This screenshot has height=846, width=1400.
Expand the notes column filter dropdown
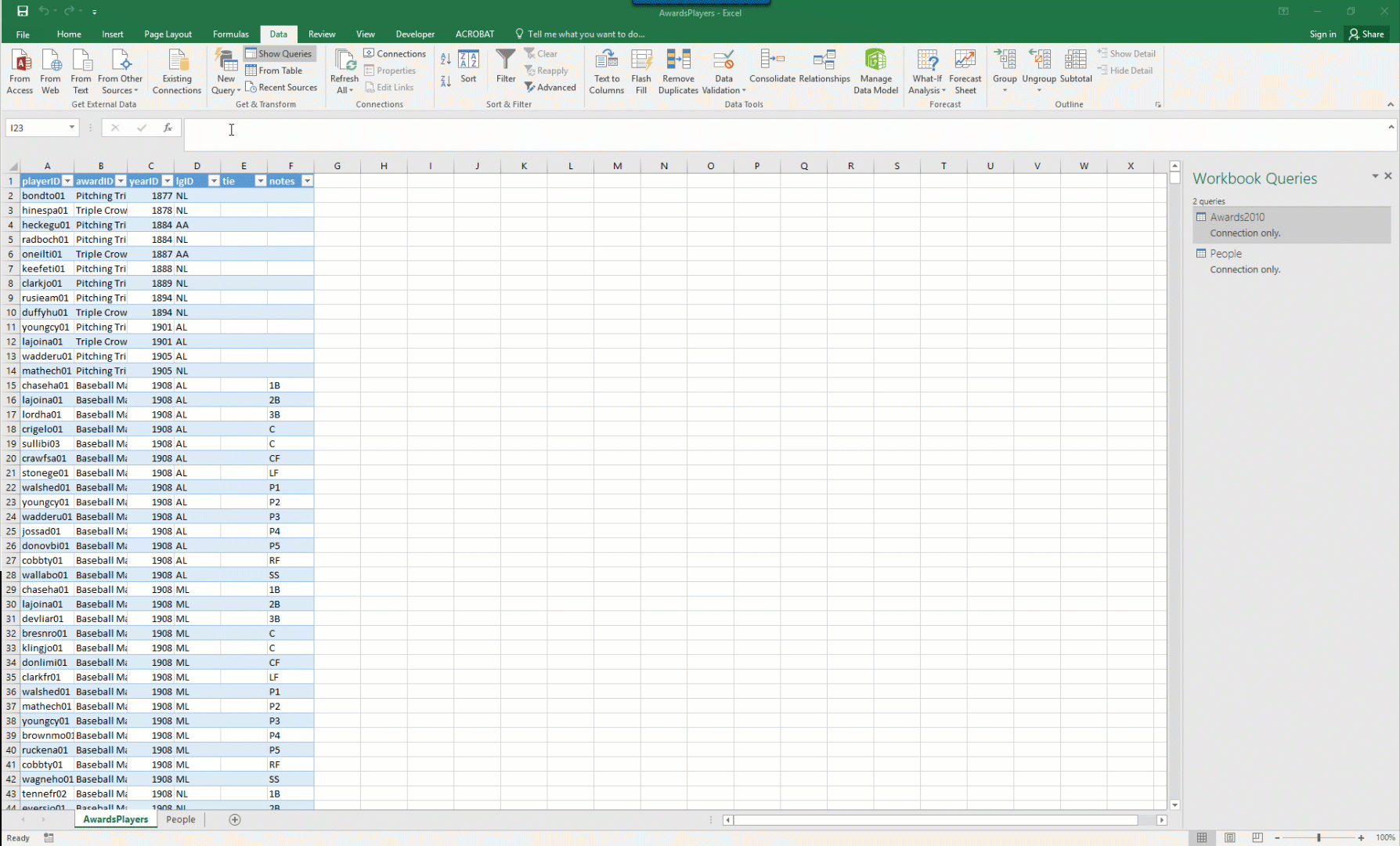pyautogui.click(x=307, y=181)
